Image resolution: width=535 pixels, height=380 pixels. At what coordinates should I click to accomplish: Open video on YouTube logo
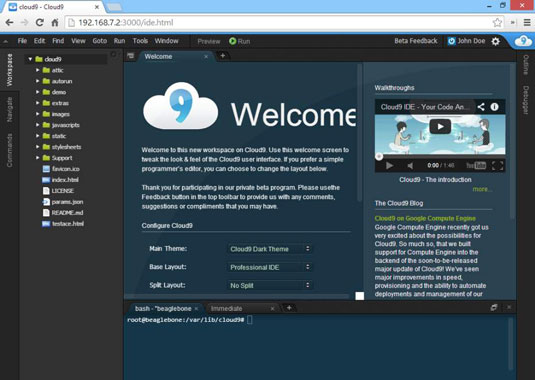[x=476, y=166]
